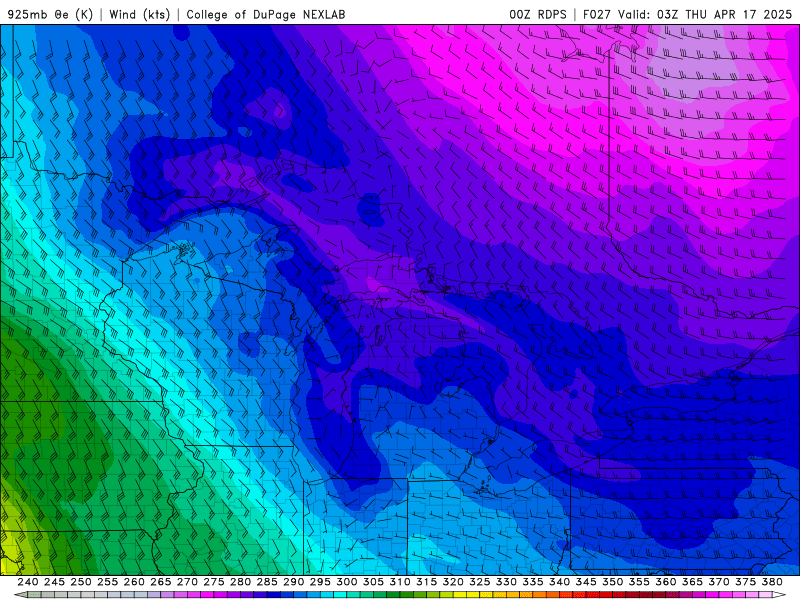Click the gray left arrow tip of color bar
800x600 pixels.
[20, 595]
